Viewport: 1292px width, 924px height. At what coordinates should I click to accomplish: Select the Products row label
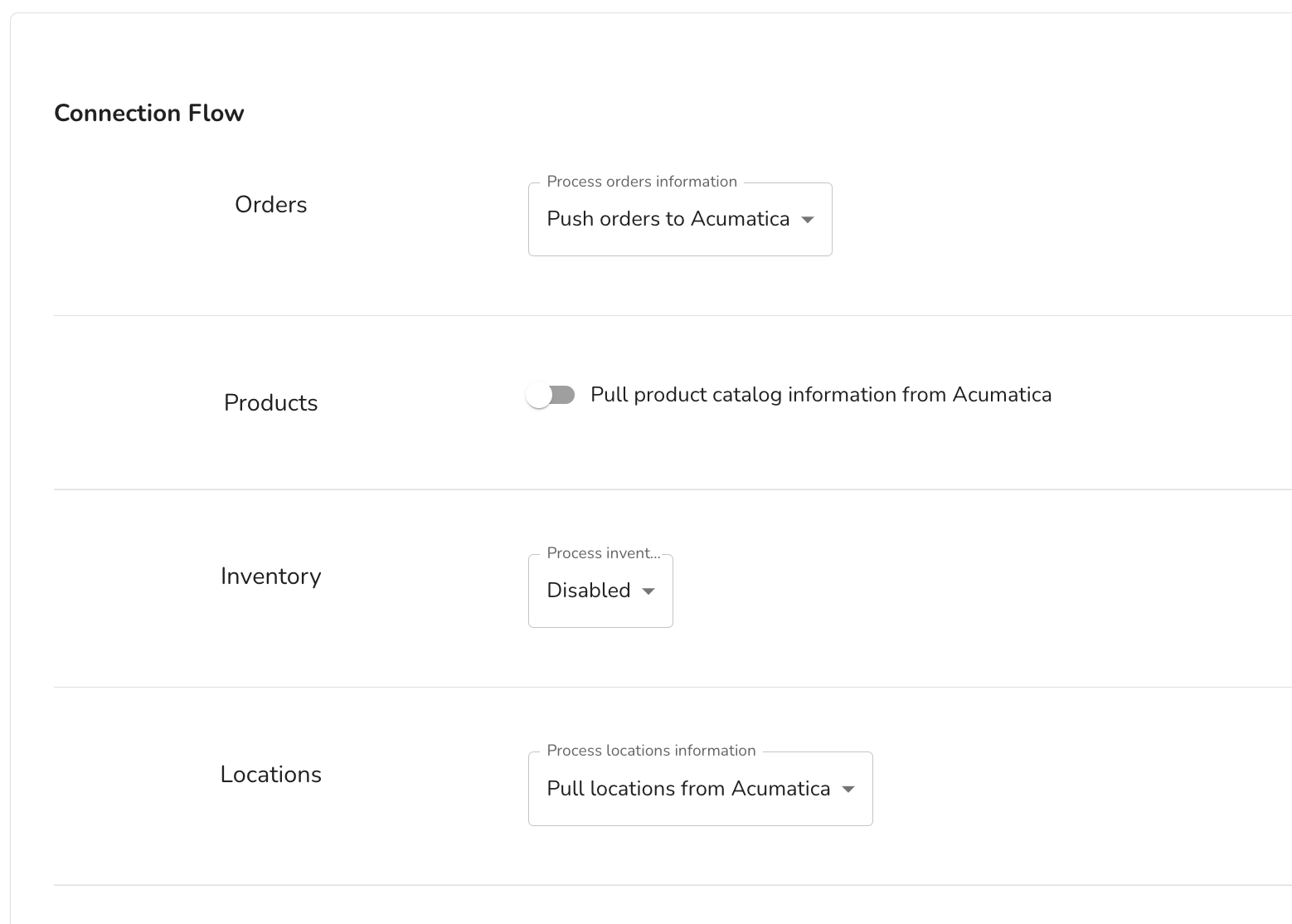point(271,403)
